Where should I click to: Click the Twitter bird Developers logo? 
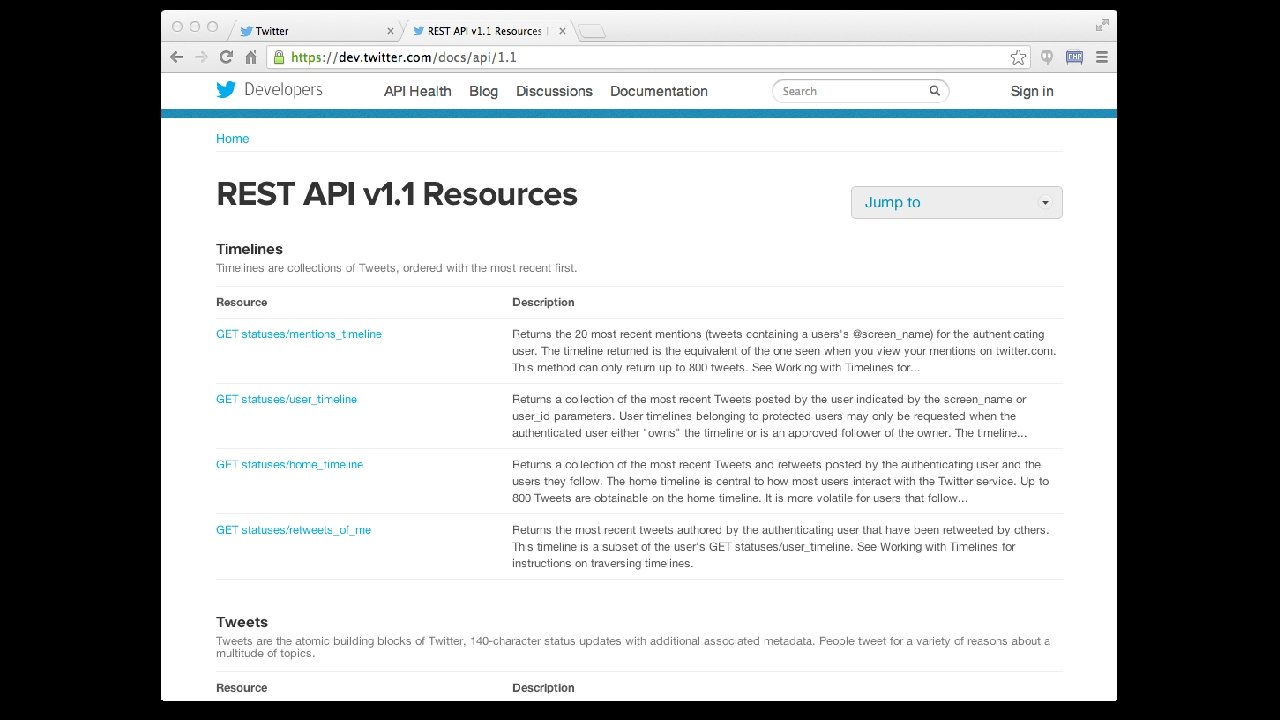coord(269,90)
